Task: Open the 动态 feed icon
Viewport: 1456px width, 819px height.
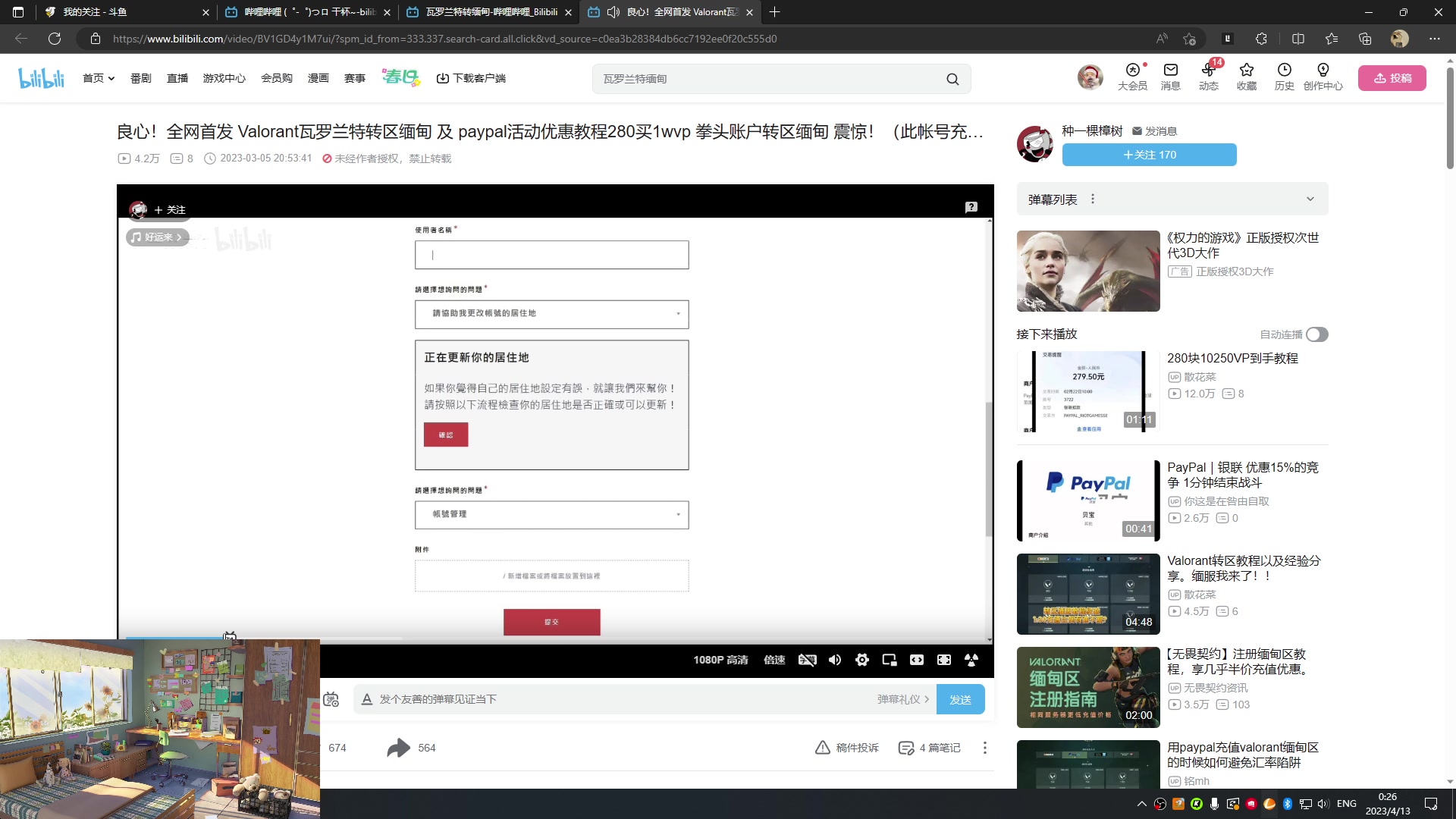Action: click(1208, 77)
